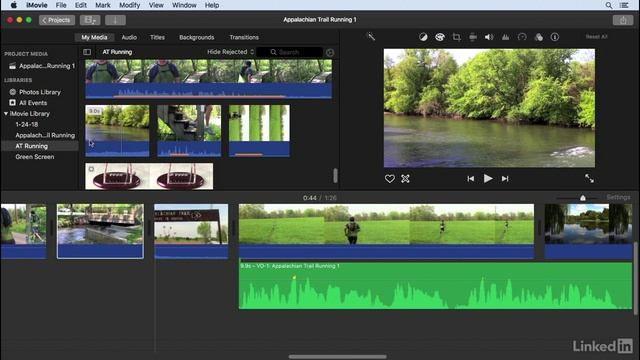Select Photos Library in sidebar

click(x=40, y=92)
